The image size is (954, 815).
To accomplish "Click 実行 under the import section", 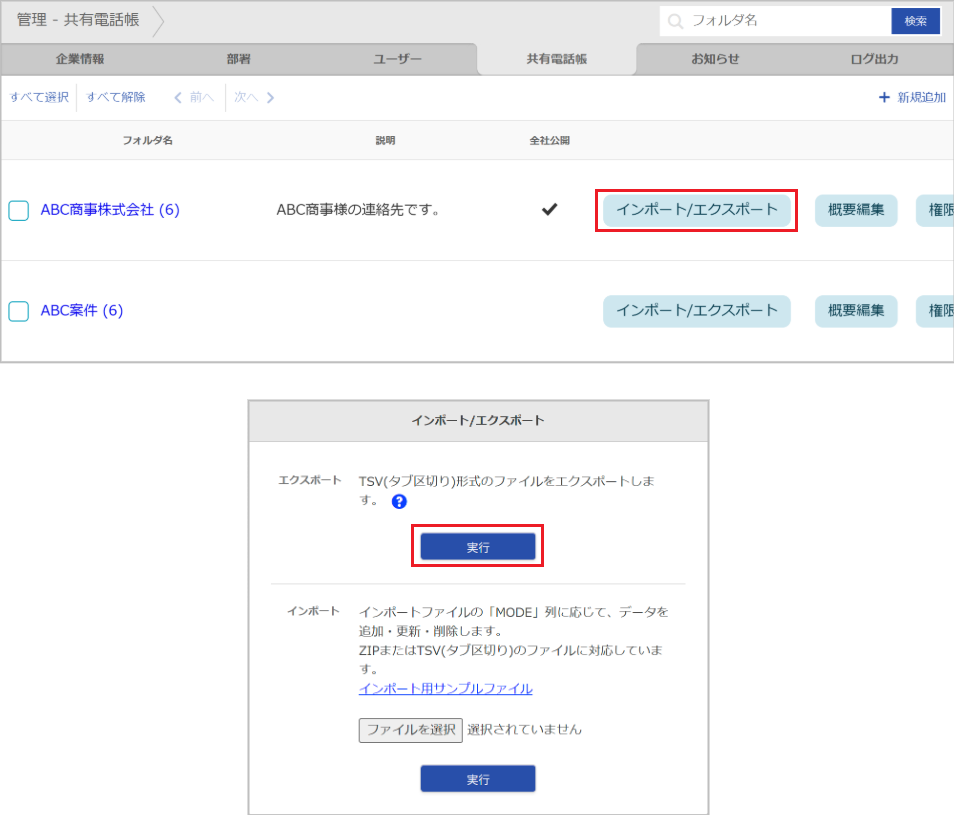I will pyautogui.click(x=477, y=778).
